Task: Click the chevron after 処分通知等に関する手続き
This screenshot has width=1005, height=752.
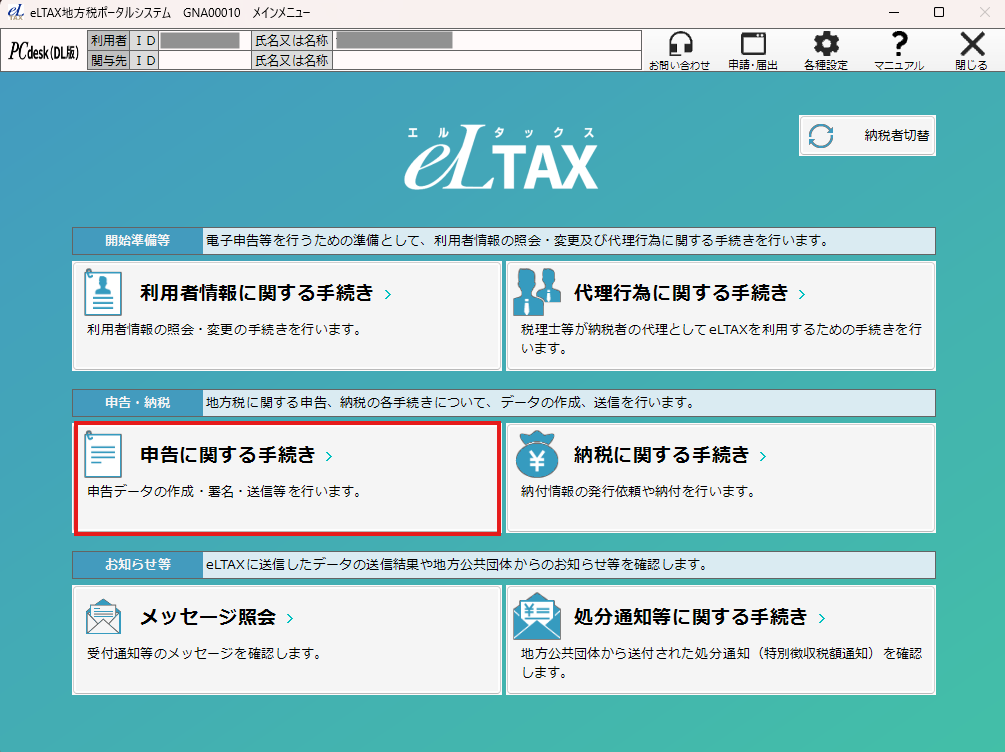Action: click(x=822, y=619)
